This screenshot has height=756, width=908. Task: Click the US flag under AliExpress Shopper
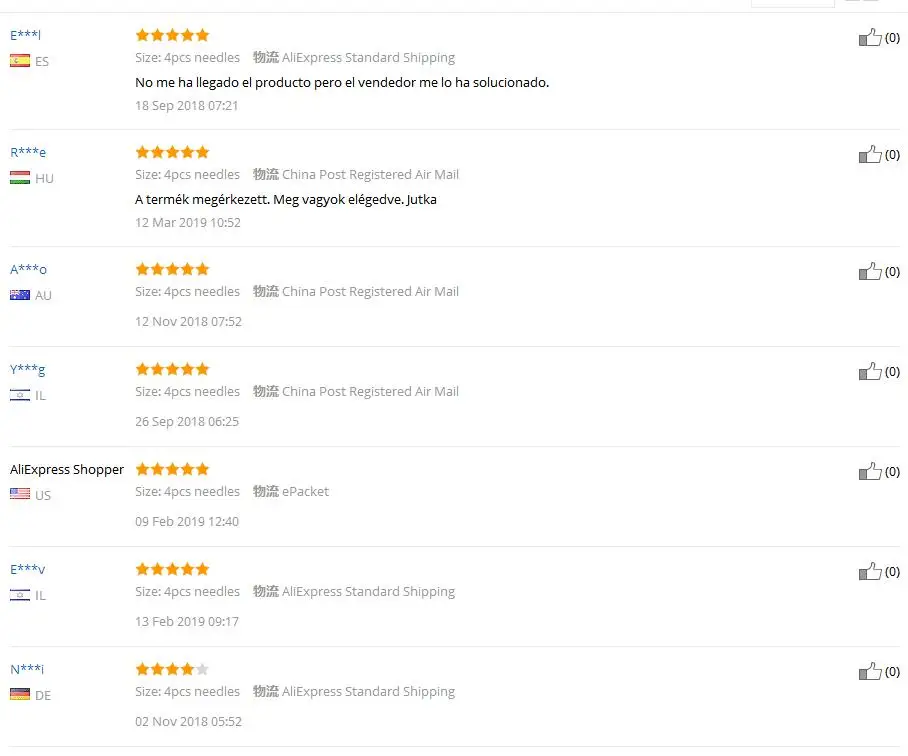[x=20, y=494]
